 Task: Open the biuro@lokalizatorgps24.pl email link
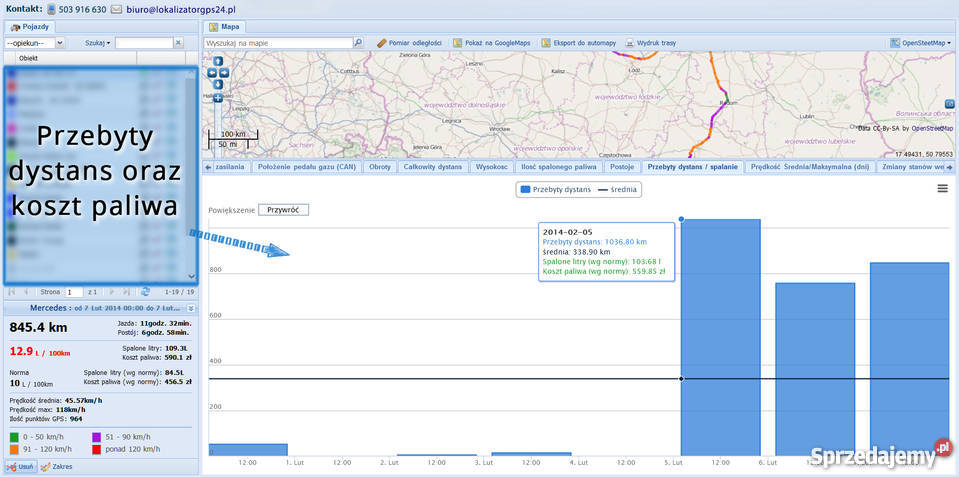pos(180,10)
